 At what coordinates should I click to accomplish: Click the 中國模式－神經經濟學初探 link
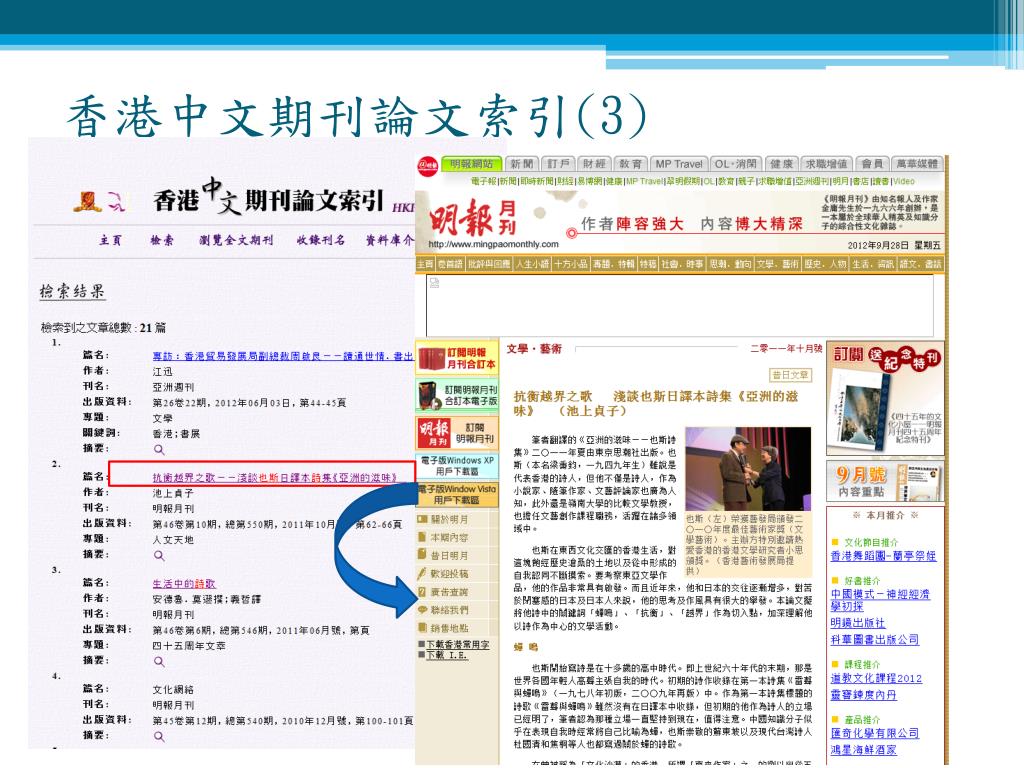[880, 600]
